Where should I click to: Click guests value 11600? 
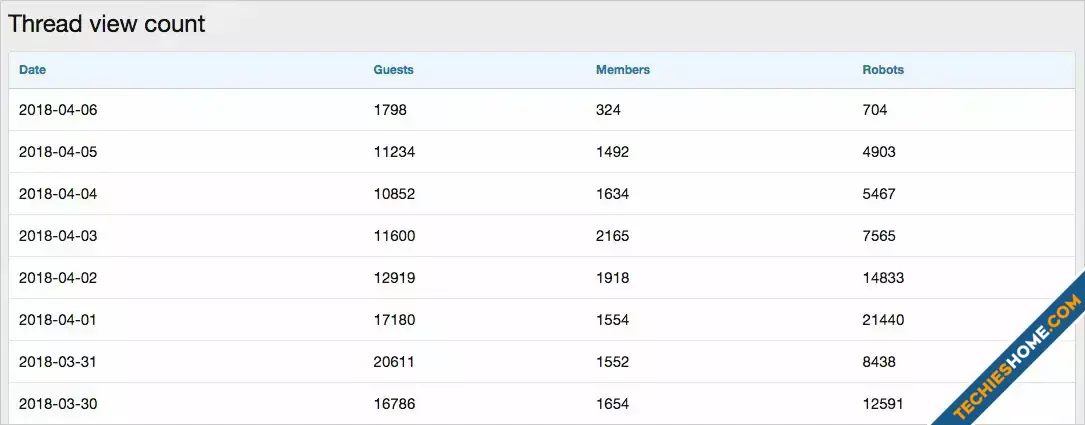[x=394, y=236]
